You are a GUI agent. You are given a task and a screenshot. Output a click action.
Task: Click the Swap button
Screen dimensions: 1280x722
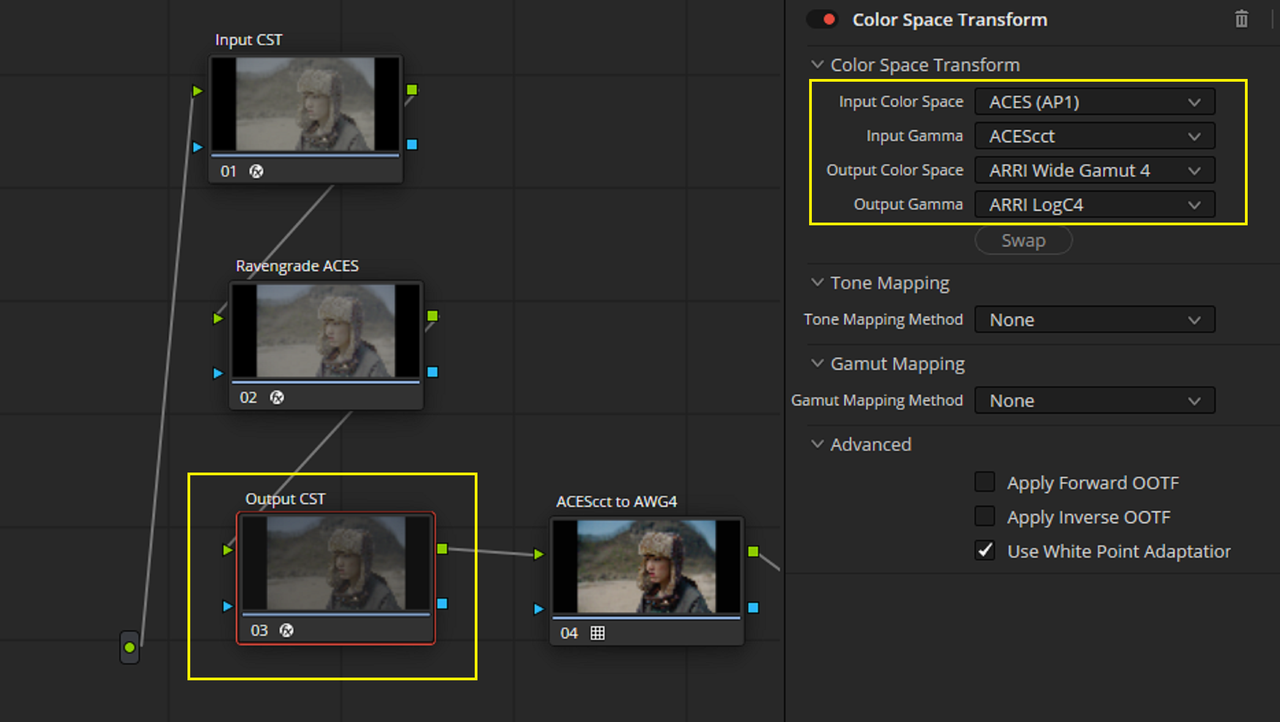[x=1023, y=241]
